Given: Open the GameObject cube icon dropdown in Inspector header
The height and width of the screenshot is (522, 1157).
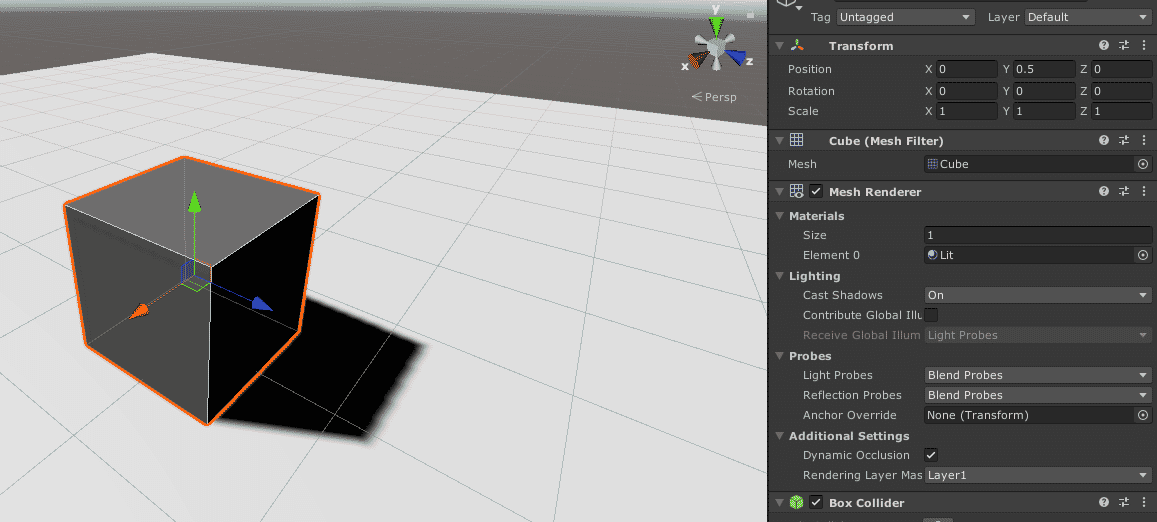Looking at the screenshot, I should (x=792, y=4).
